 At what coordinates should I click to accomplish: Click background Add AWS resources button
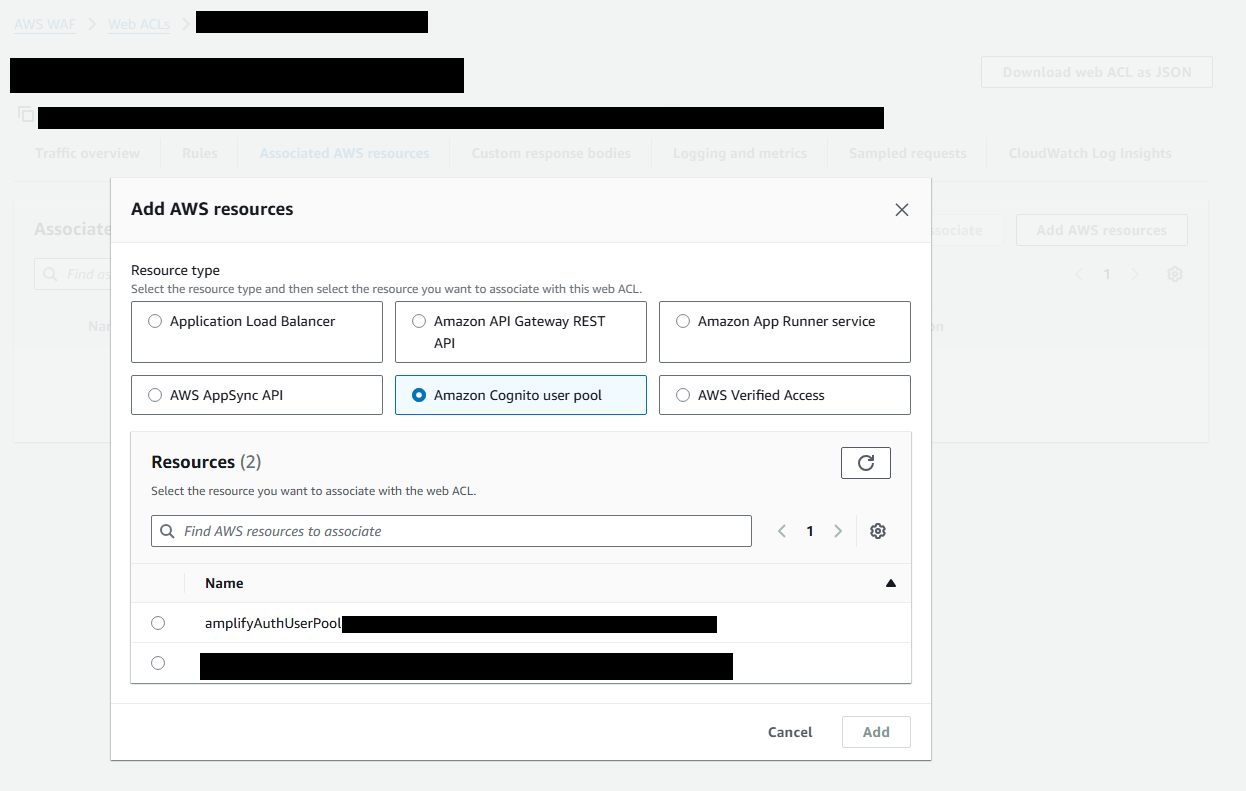1102,230
